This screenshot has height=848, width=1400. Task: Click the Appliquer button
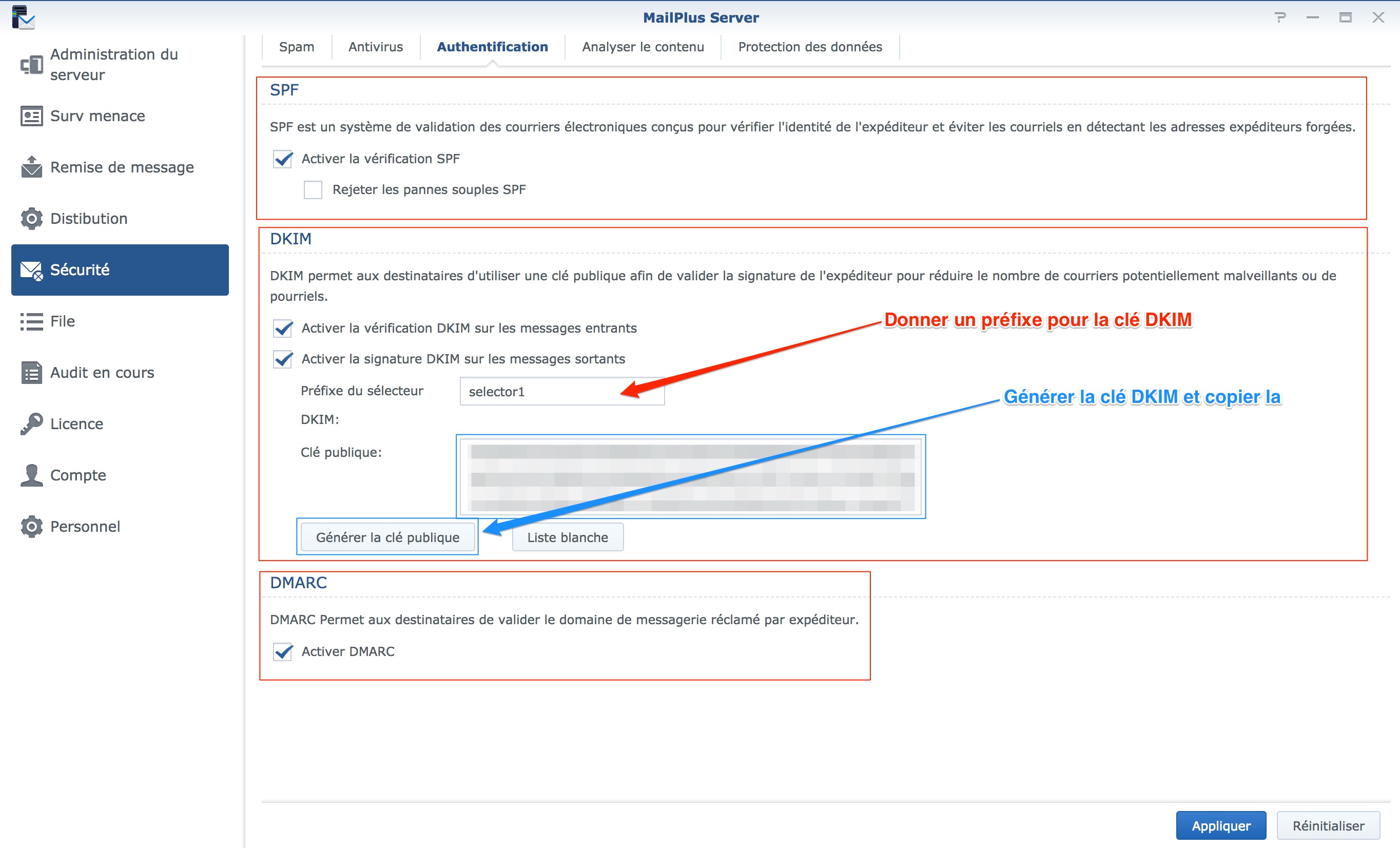[x=1221, y=826]
